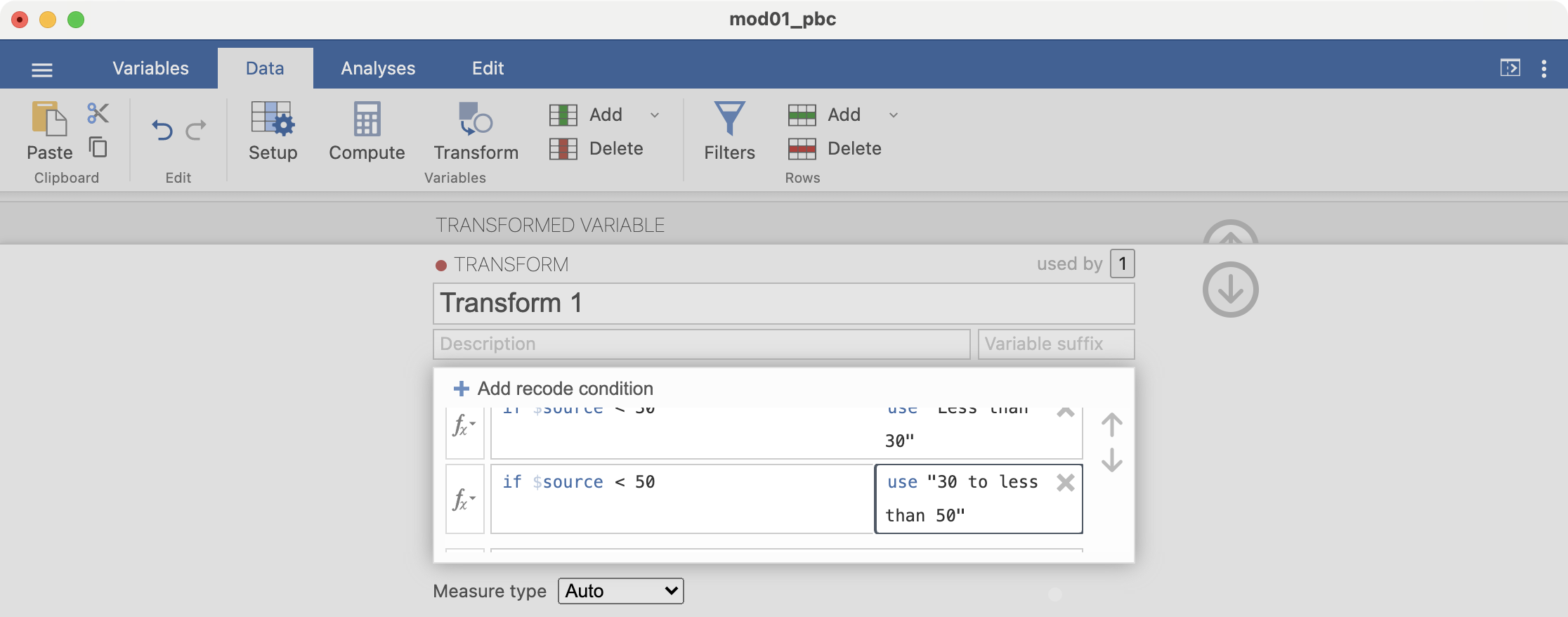Viewport: 1568px width, 617px height.
Task: Redo the last undone edit
Action: [196, 130]
